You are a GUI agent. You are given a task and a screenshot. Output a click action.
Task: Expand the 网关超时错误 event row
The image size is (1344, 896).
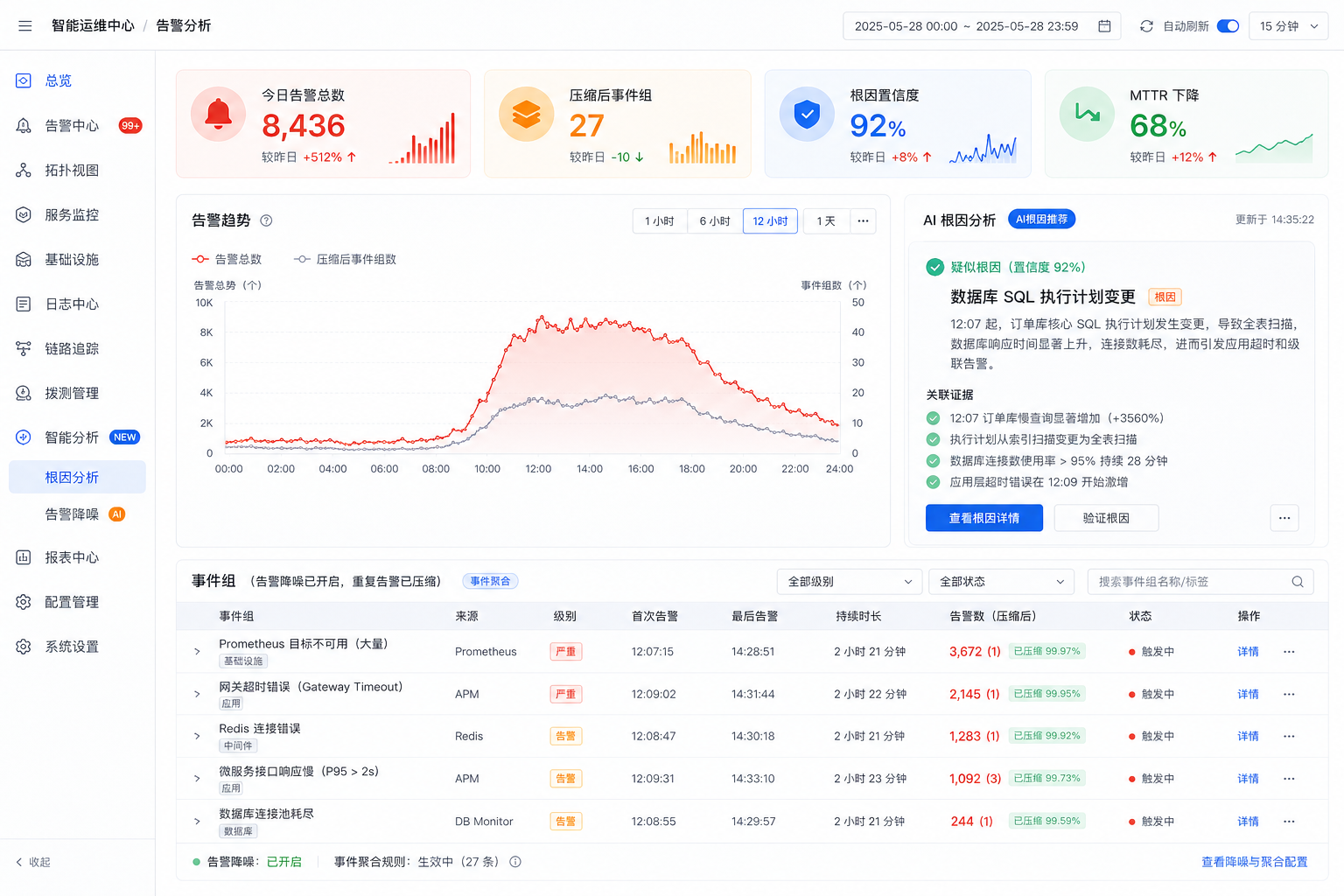[197, 694]
